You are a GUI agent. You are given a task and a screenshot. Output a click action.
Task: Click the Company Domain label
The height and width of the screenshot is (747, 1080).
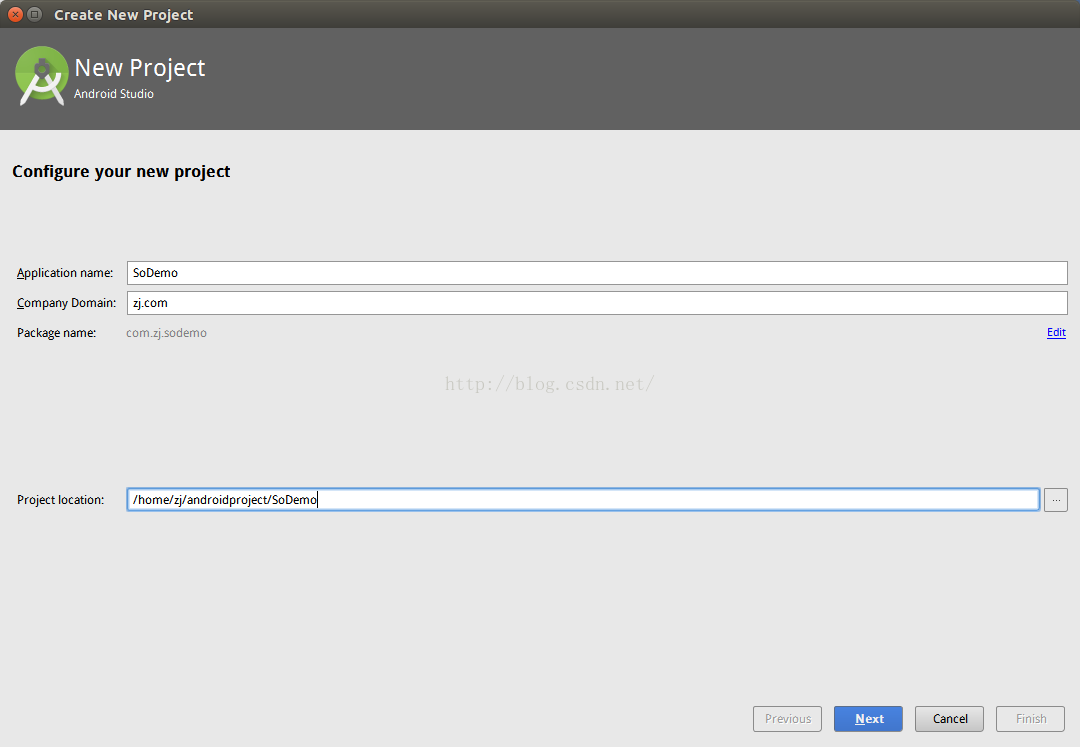point(66,303)
